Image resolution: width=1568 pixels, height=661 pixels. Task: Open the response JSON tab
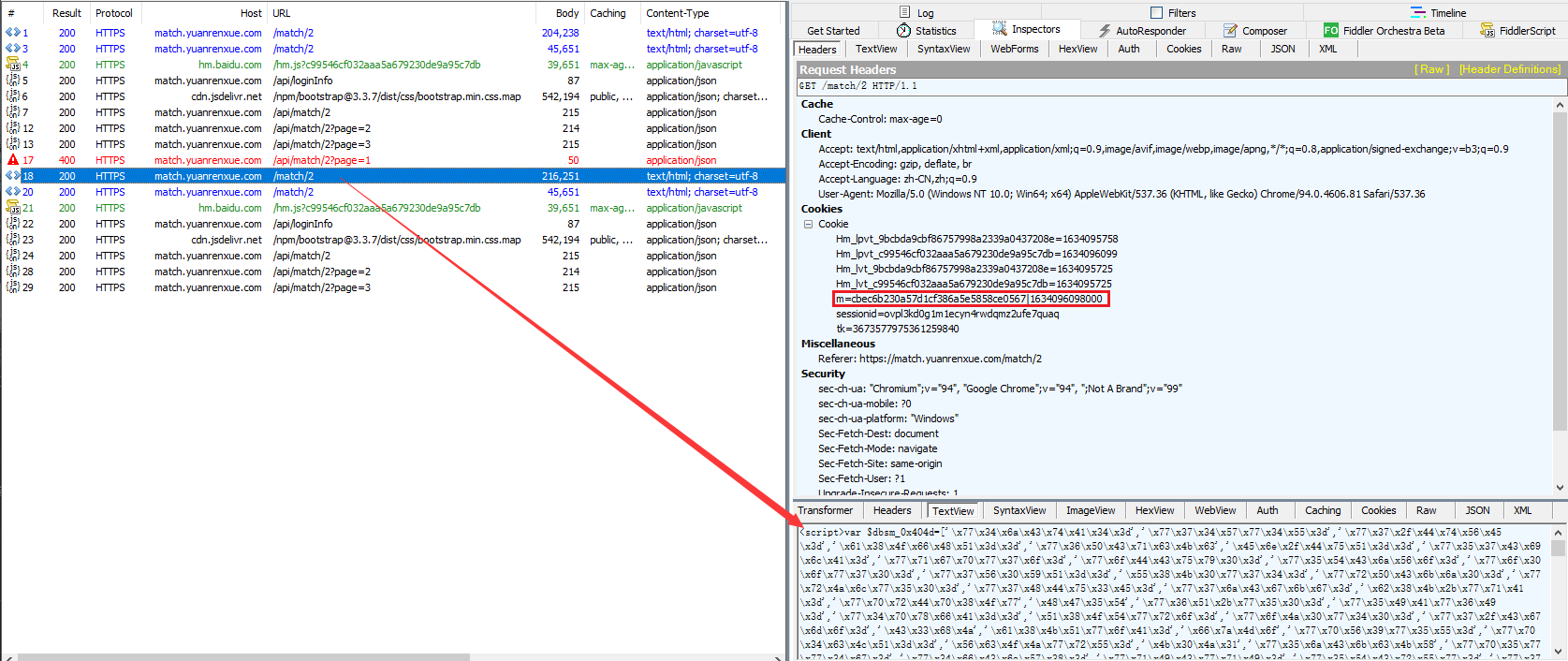[x=1477, y=510]
